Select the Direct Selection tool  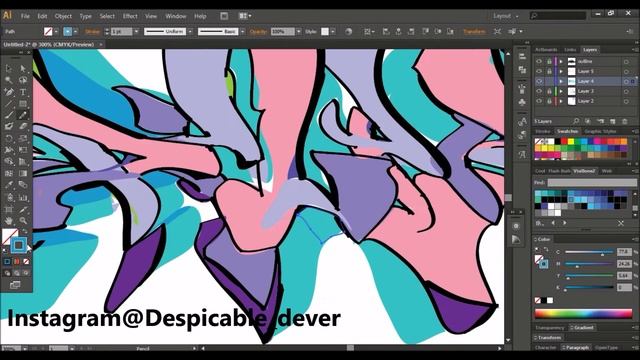23,68
